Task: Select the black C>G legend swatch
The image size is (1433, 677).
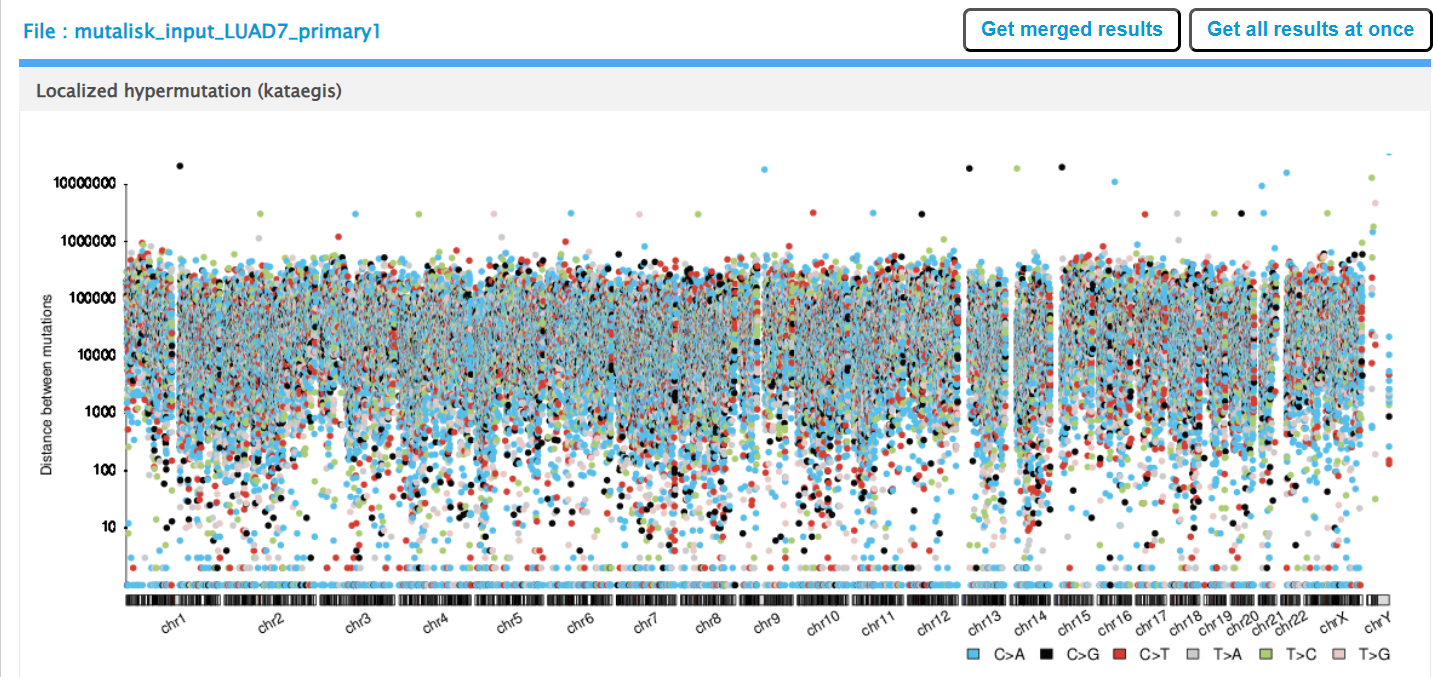Action: tap(1047, 654)
